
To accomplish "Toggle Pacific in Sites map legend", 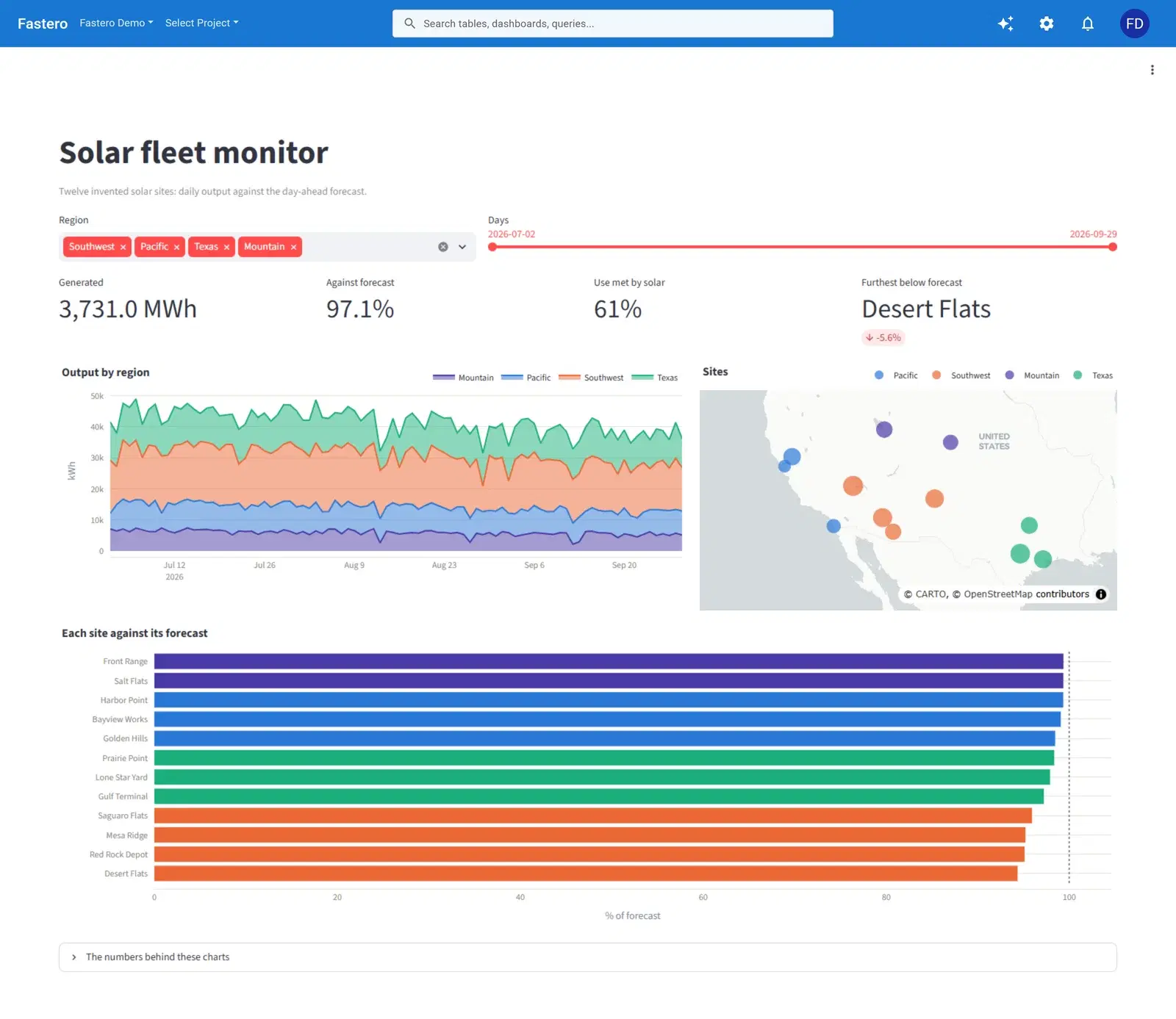I will coord(896,375).
